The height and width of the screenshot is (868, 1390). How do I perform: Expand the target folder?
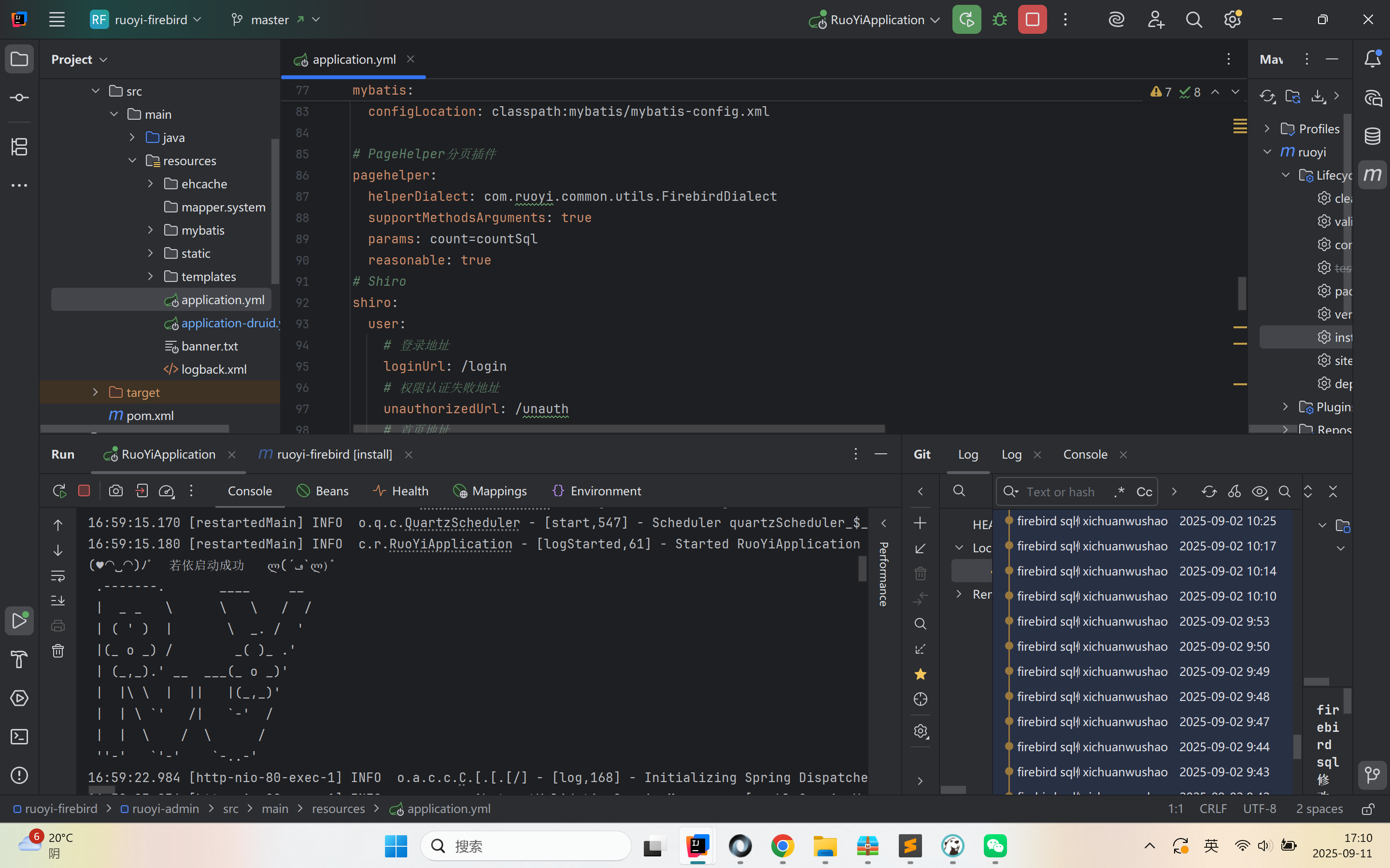pos(96,392)
